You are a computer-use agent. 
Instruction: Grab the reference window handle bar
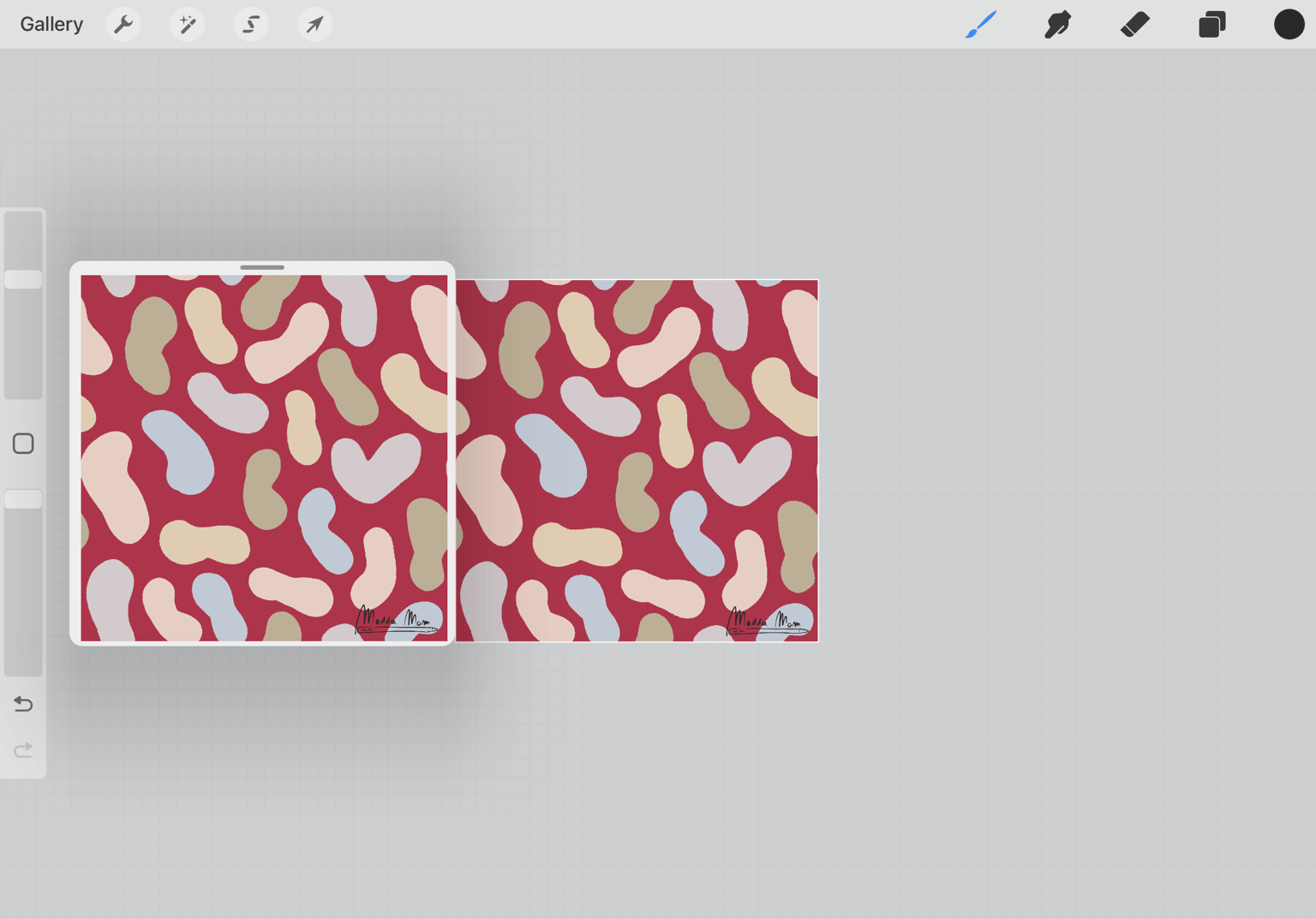[x=262, y=267]
